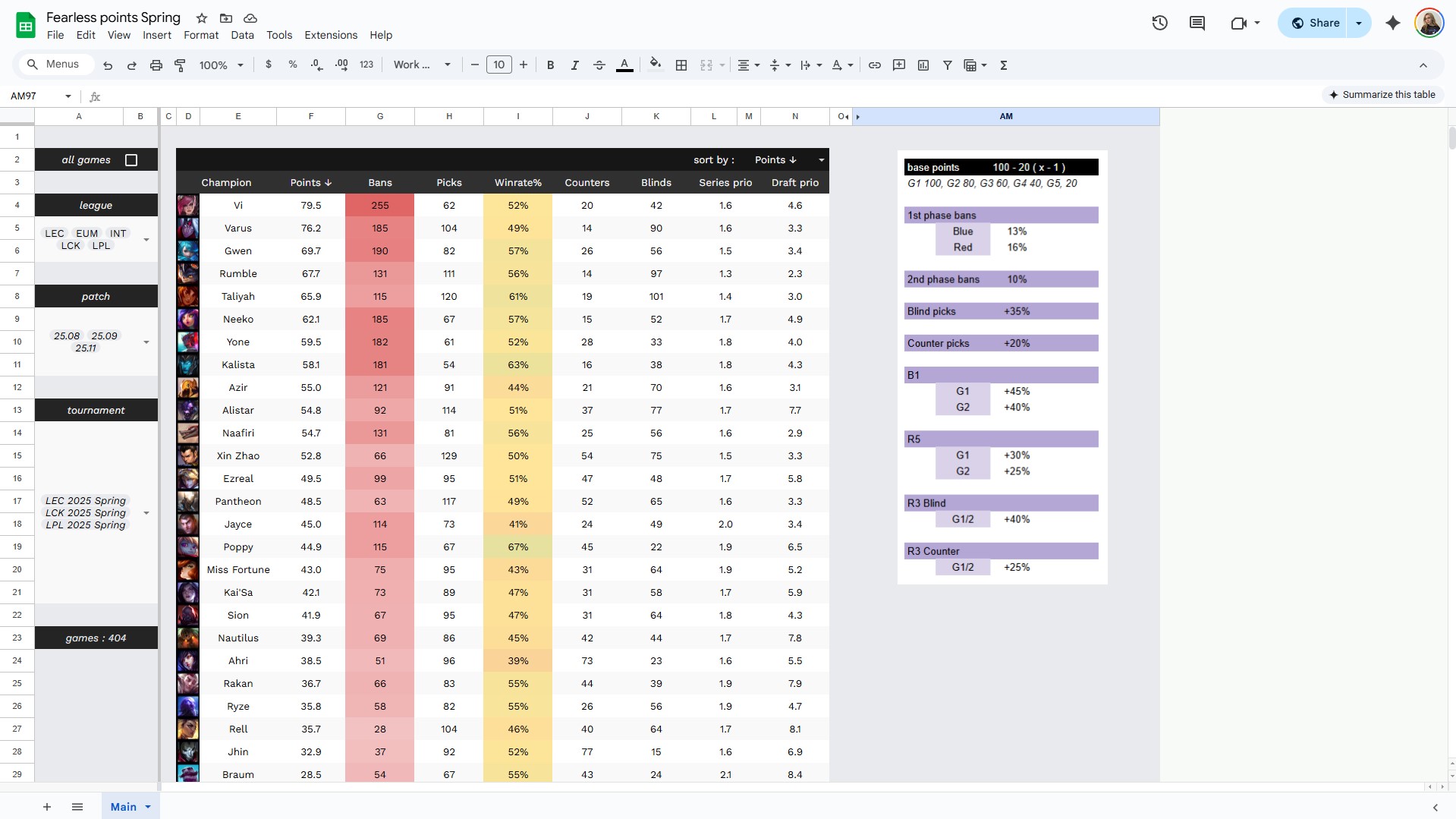
Task: Open the Name box dropdown arrow
Action: 68,96
